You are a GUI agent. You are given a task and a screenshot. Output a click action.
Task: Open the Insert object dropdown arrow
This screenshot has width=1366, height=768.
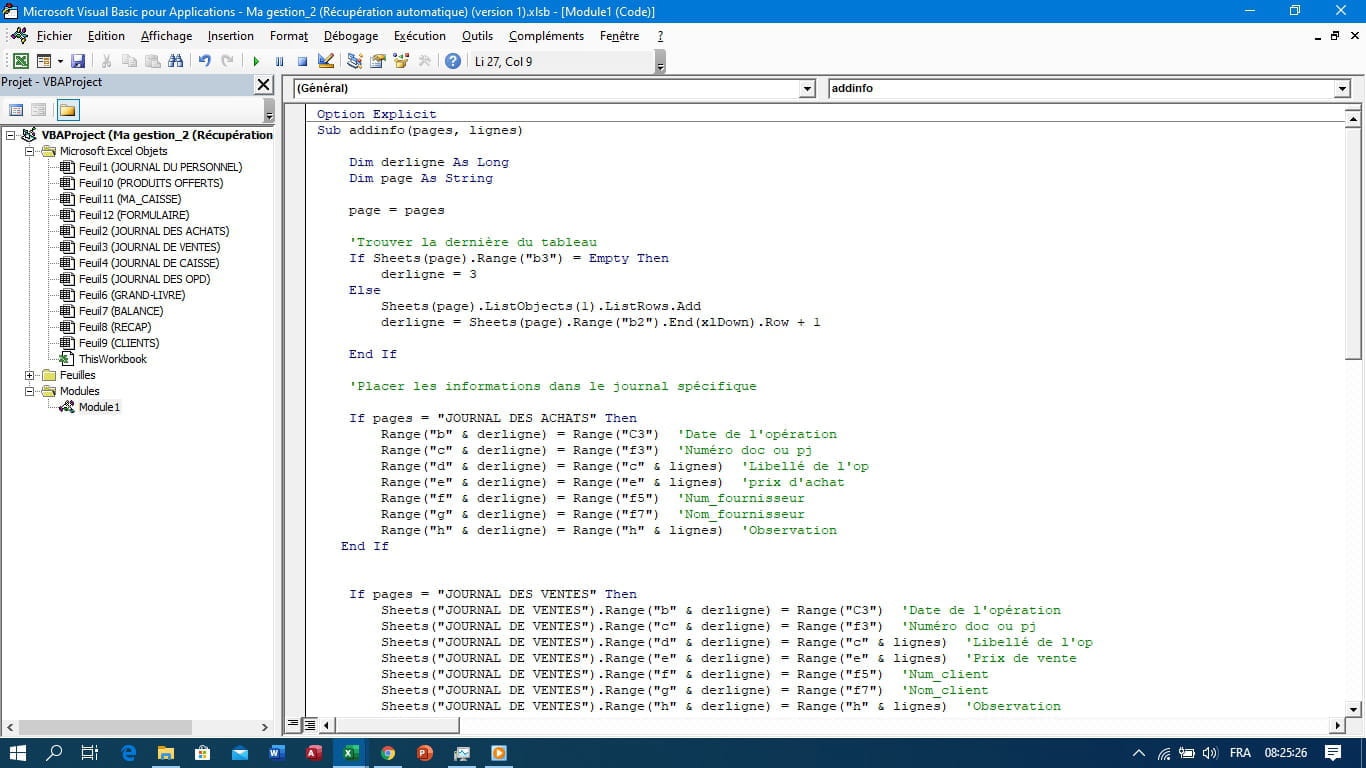[x=59, y=61]
